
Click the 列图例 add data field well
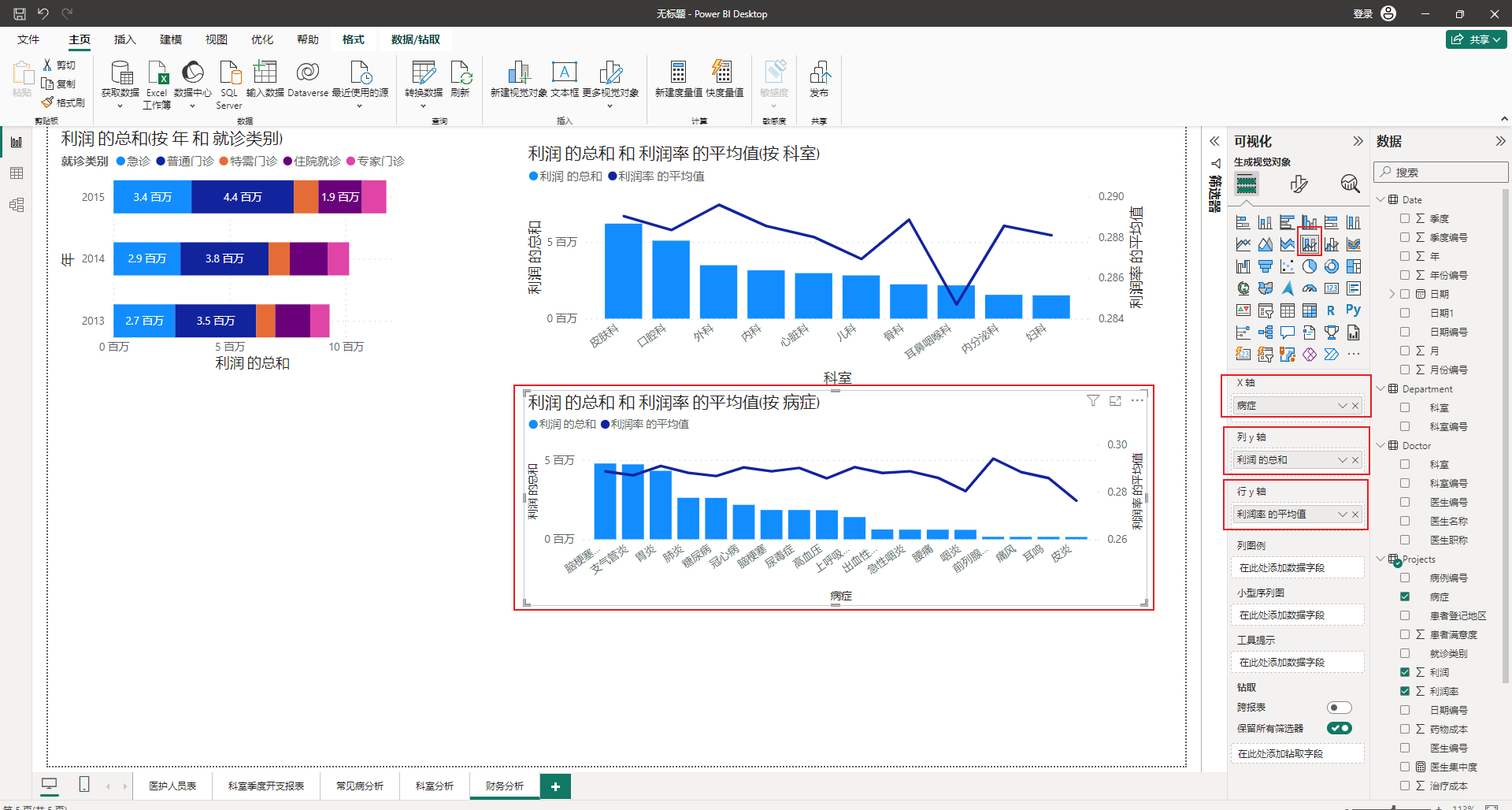(x=1297, y=567)
